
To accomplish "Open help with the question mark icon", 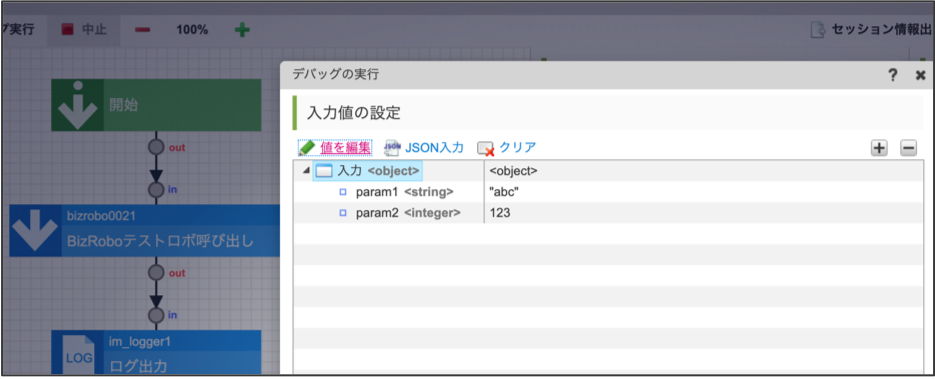I will pos(893,75).
